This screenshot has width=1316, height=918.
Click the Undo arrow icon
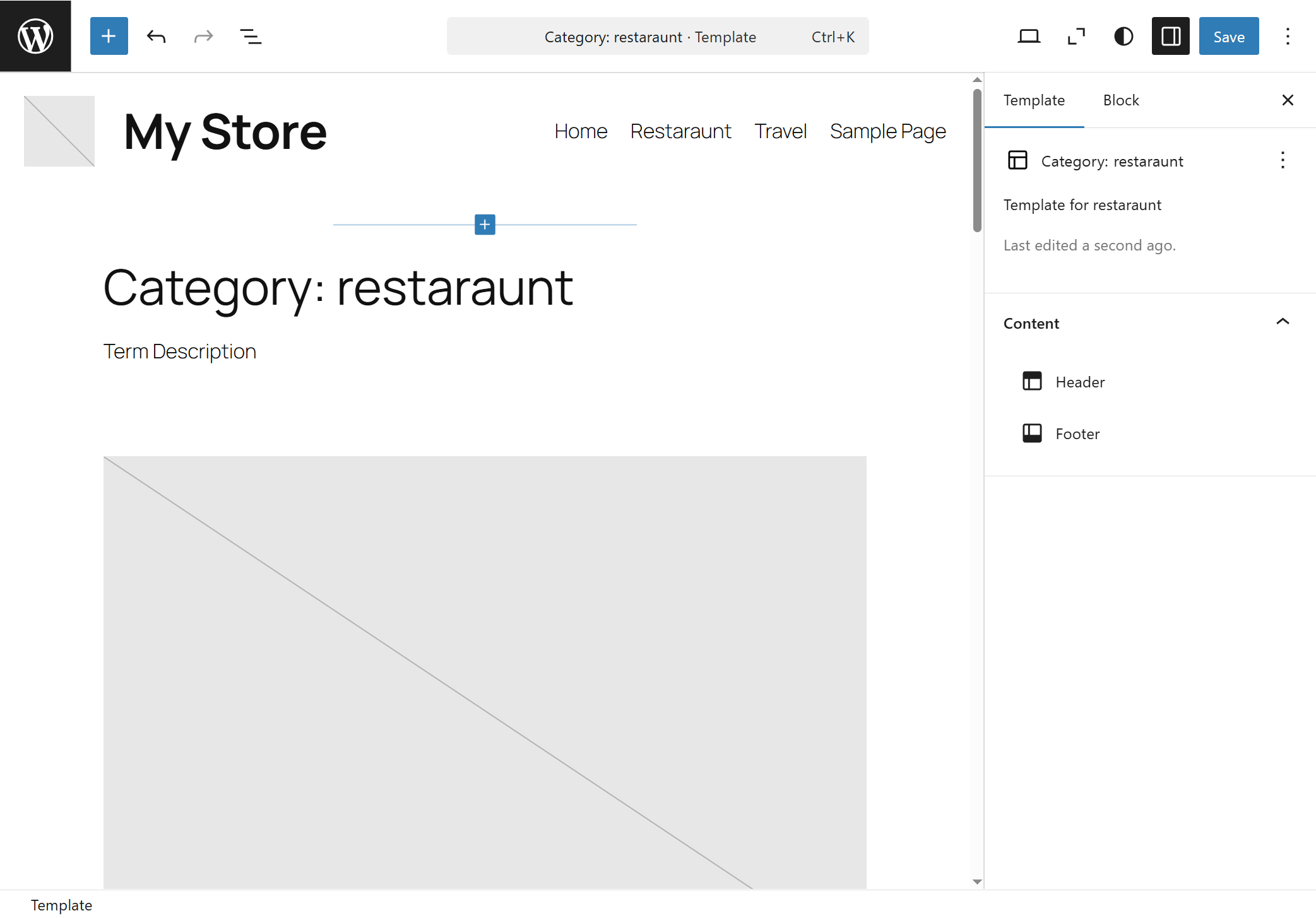(x=156, y=36)
